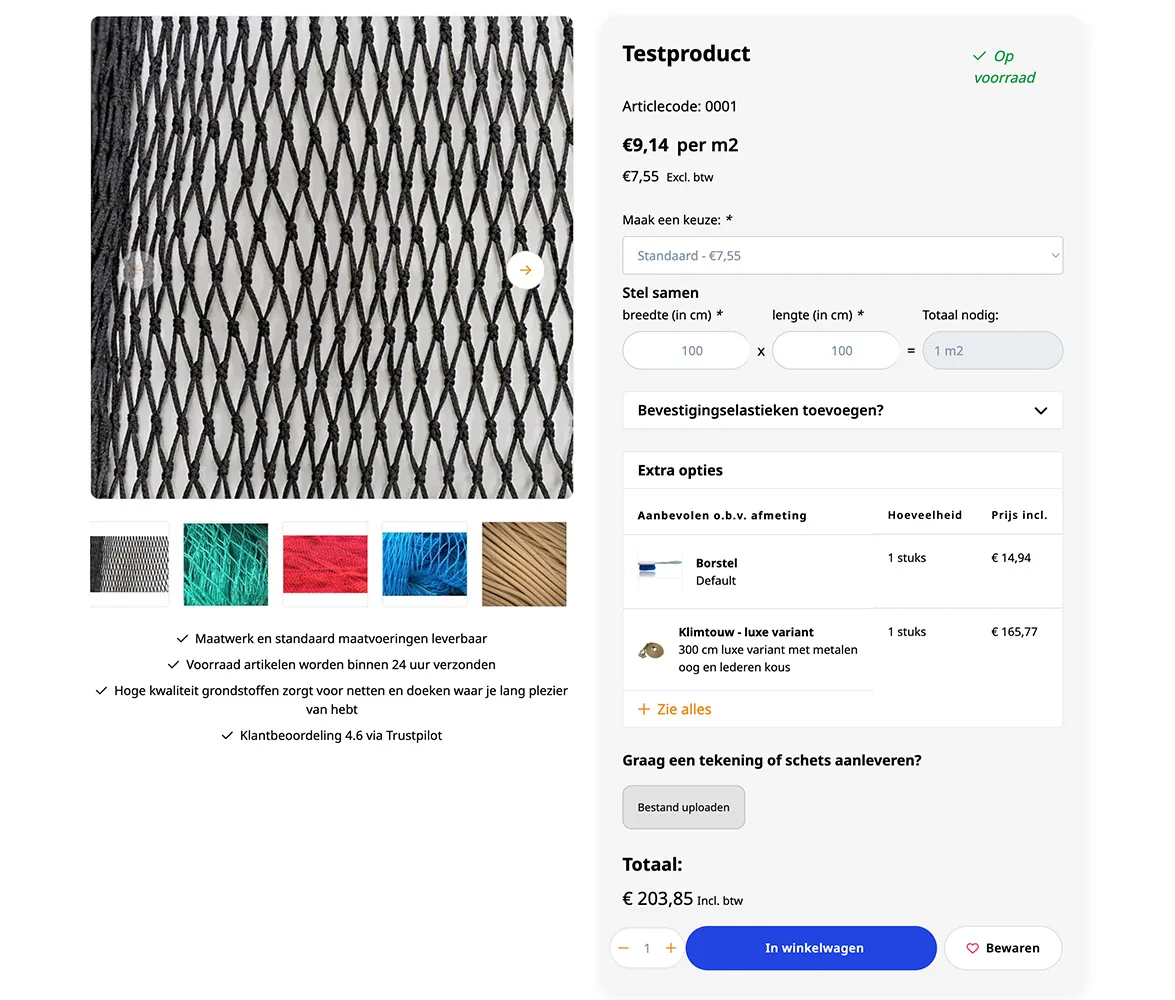Click the heart icon next to Bewaren

974,948
